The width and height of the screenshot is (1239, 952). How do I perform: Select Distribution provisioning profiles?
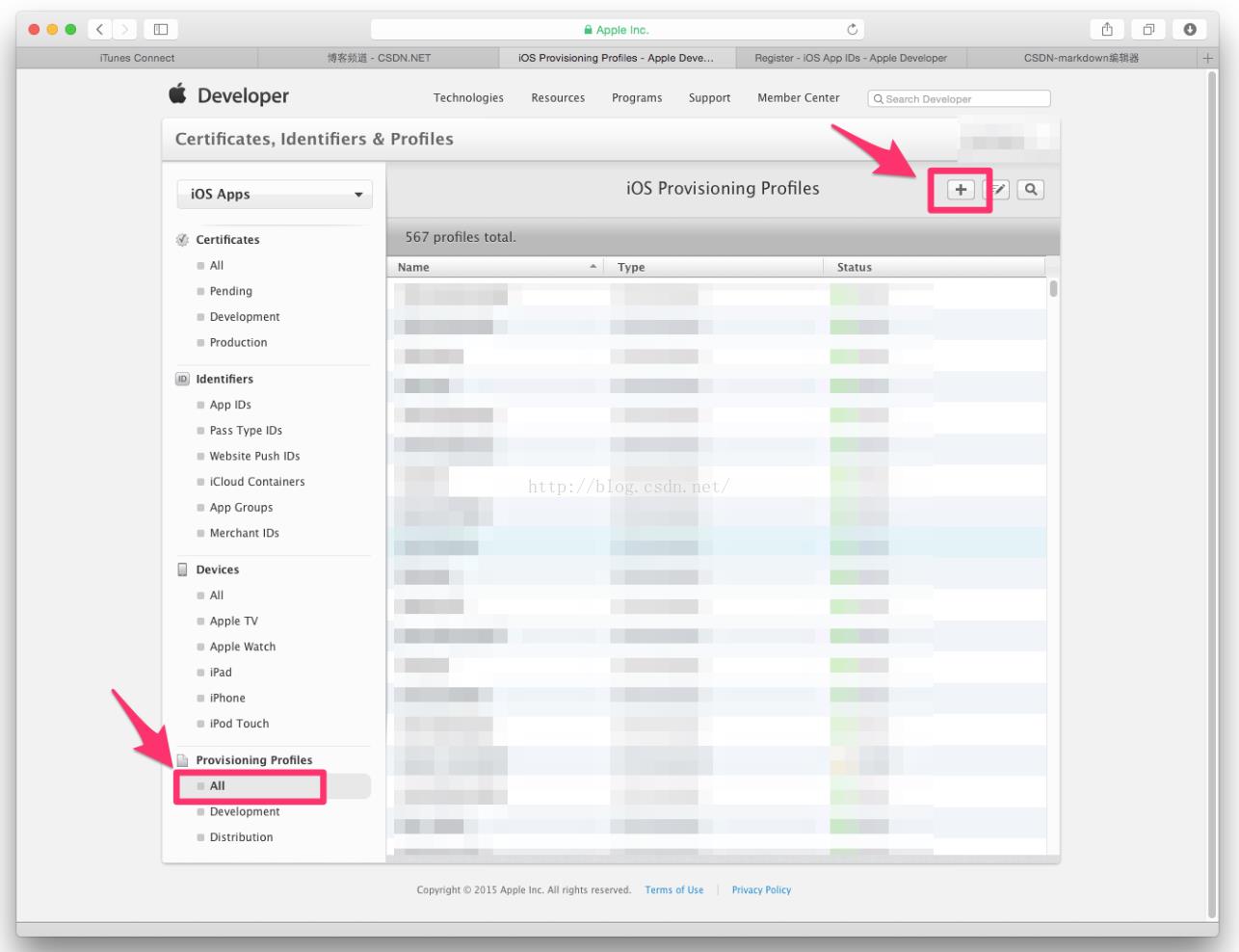coord(241,837)
